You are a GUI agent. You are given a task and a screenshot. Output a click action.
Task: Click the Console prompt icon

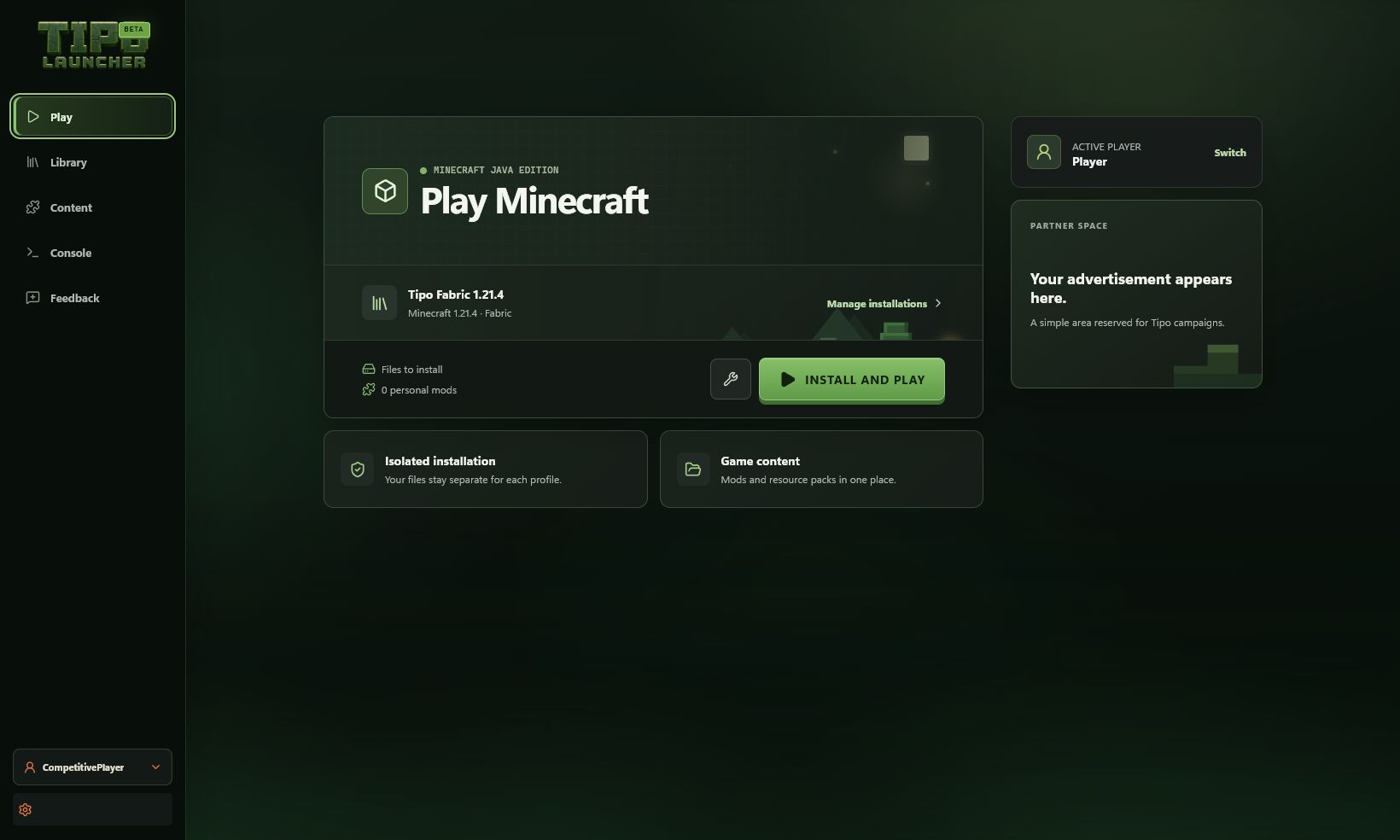click(x=33, y=252)
